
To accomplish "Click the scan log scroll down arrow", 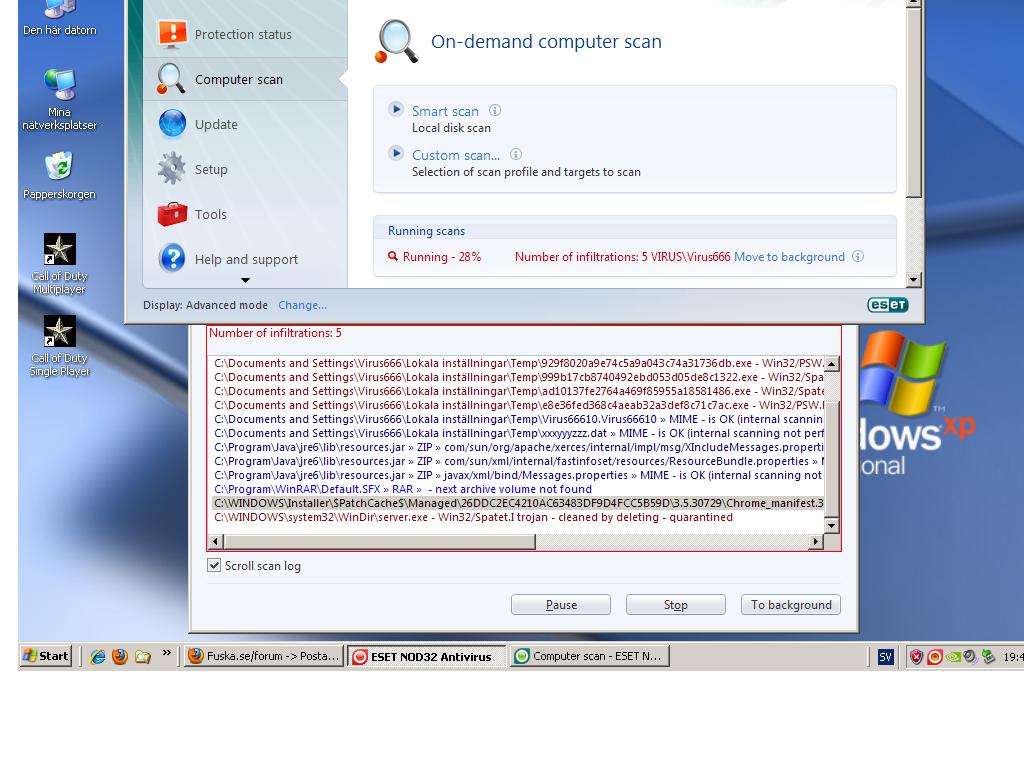I will (831, 525).
